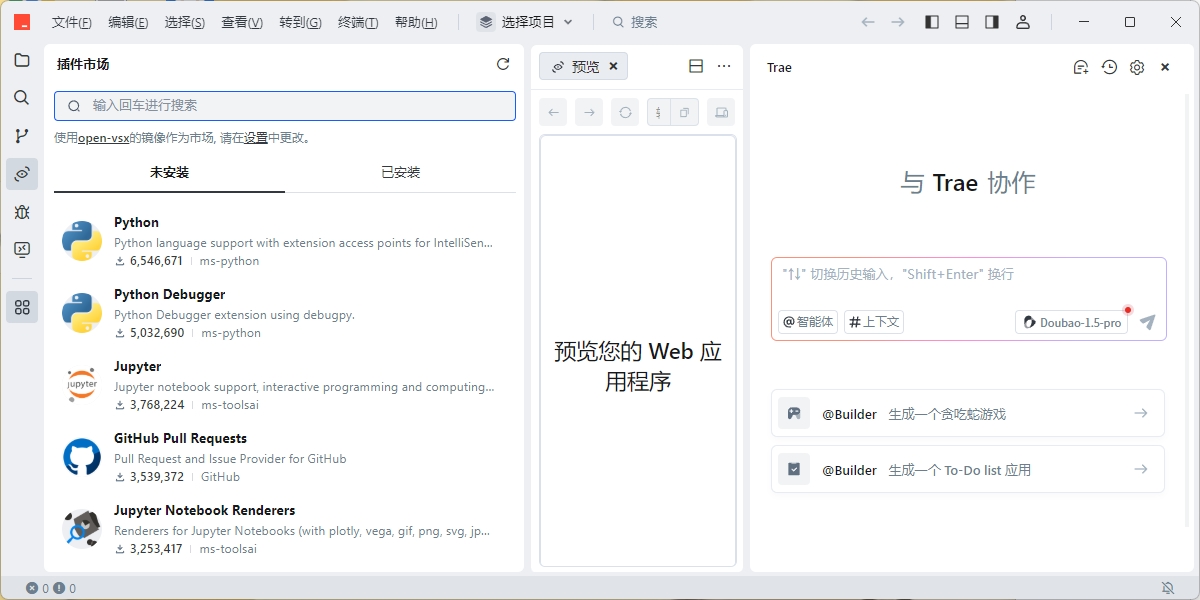Open Trae chat history
This screenshot has width=1200, height=600.
pyautogui.click(x=1109, y=67)
